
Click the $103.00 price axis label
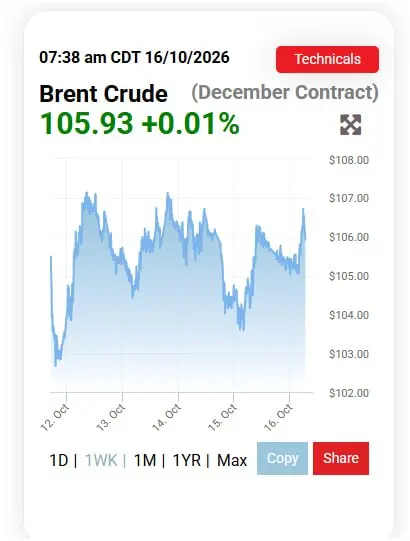(349, 354)
